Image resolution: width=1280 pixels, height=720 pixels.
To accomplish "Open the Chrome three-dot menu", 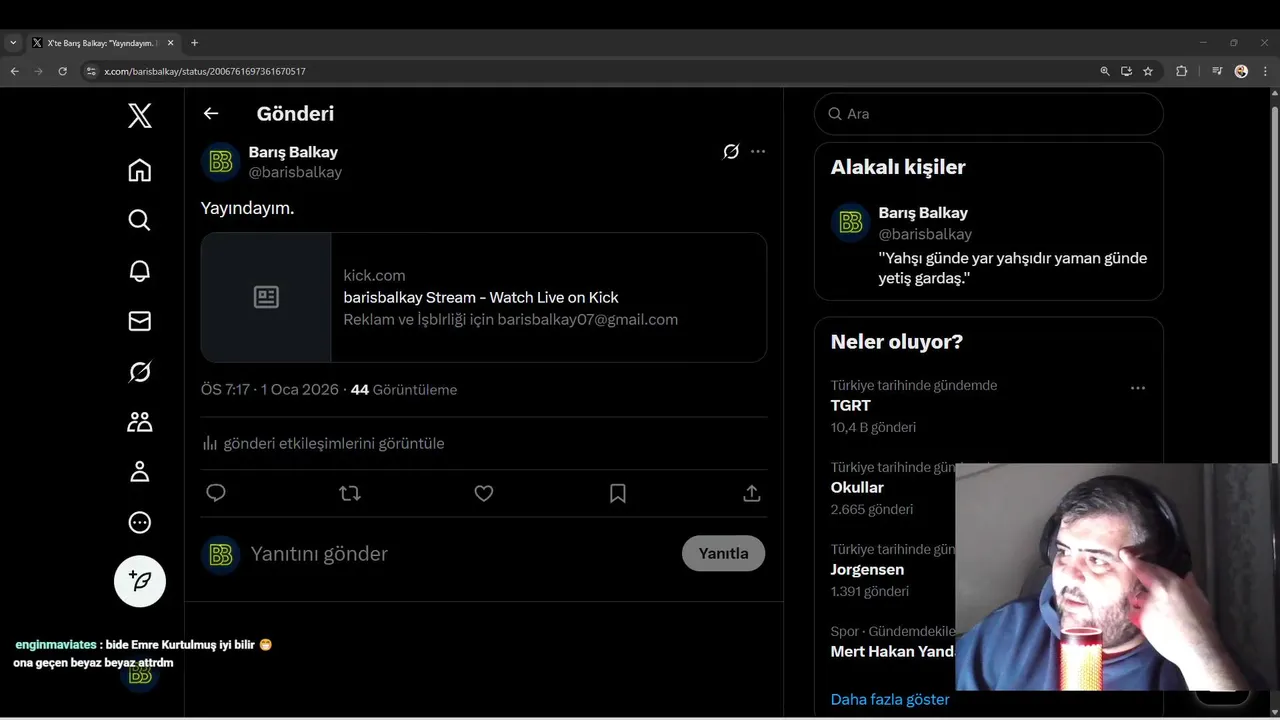I will pyautogui.click(x=1265, y=71).
